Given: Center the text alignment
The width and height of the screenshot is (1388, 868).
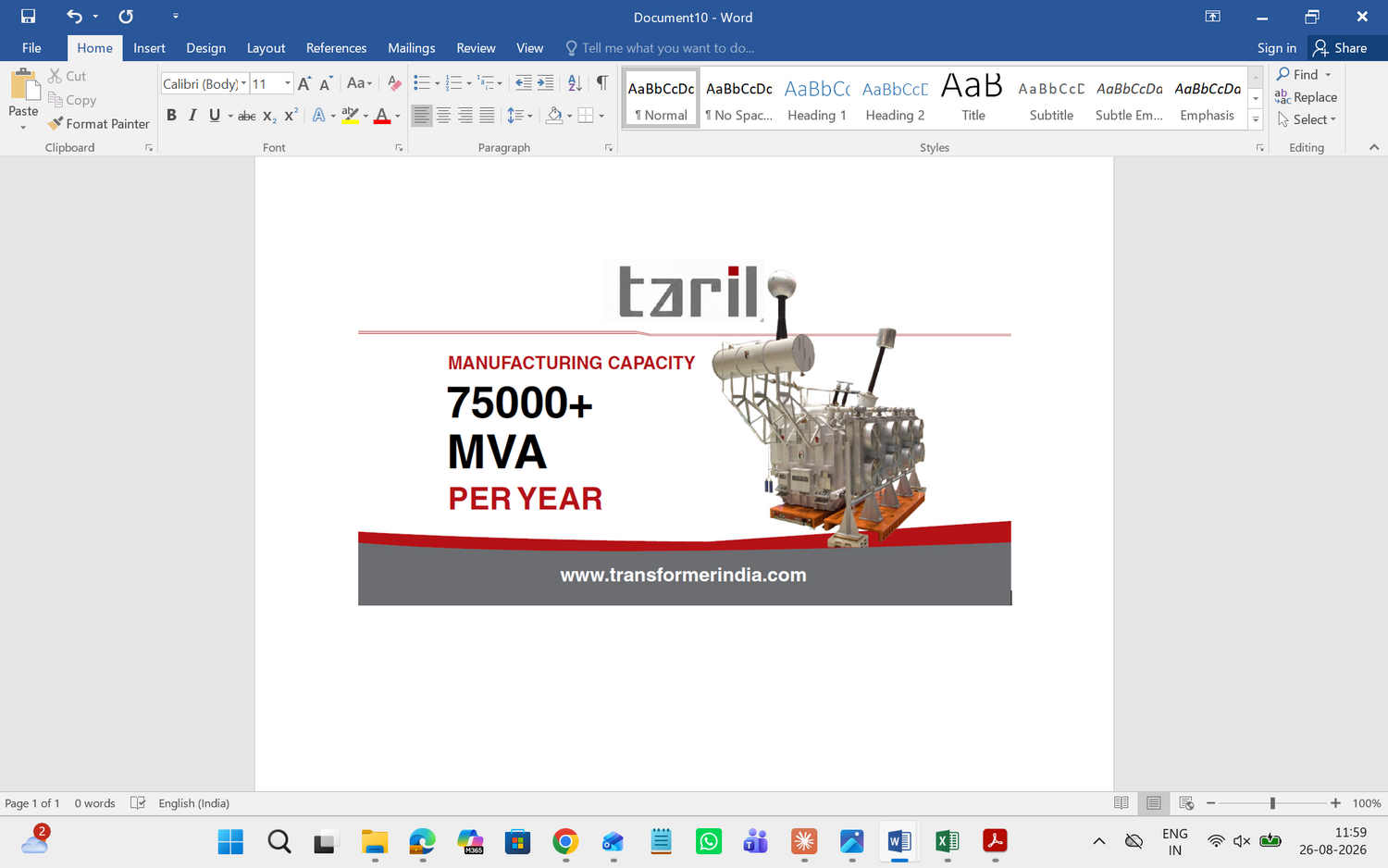Looking at the screenshot, I should [x=443, y=116].
